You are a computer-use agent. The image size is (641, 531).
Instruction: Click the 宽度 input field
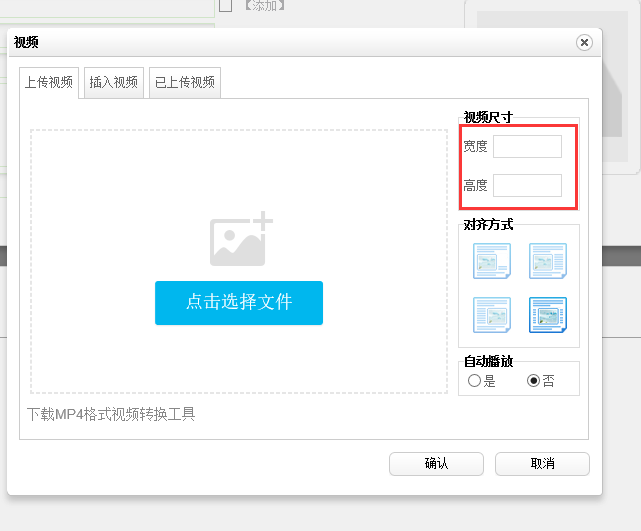pyautogui.click(x=527, y=147)
